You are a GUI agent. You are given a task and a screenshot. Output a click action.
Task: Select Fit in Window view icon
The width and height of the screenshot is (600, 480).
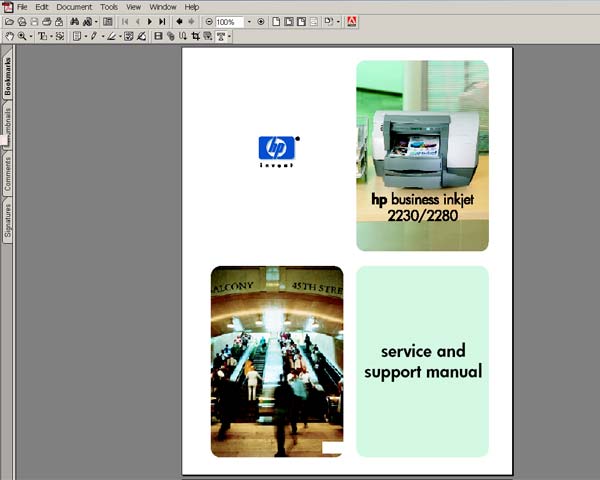(x=289, y=22)
